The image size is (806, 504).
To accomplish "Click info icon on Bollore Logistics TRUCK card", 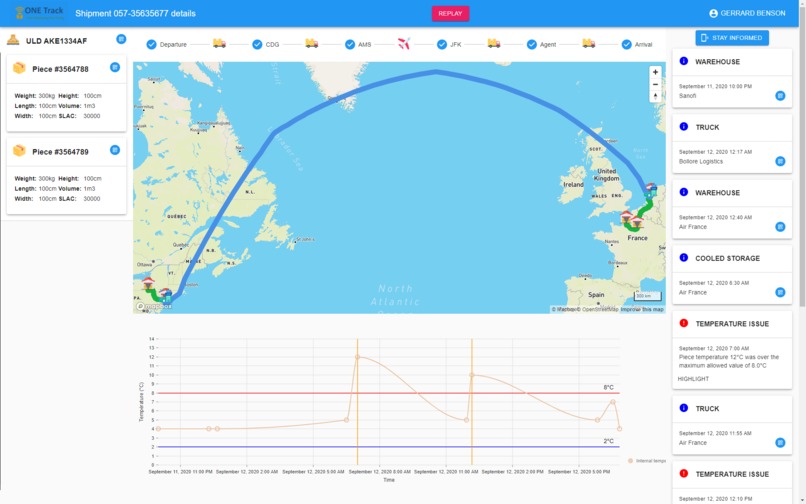I will click(x=684, y=127).
